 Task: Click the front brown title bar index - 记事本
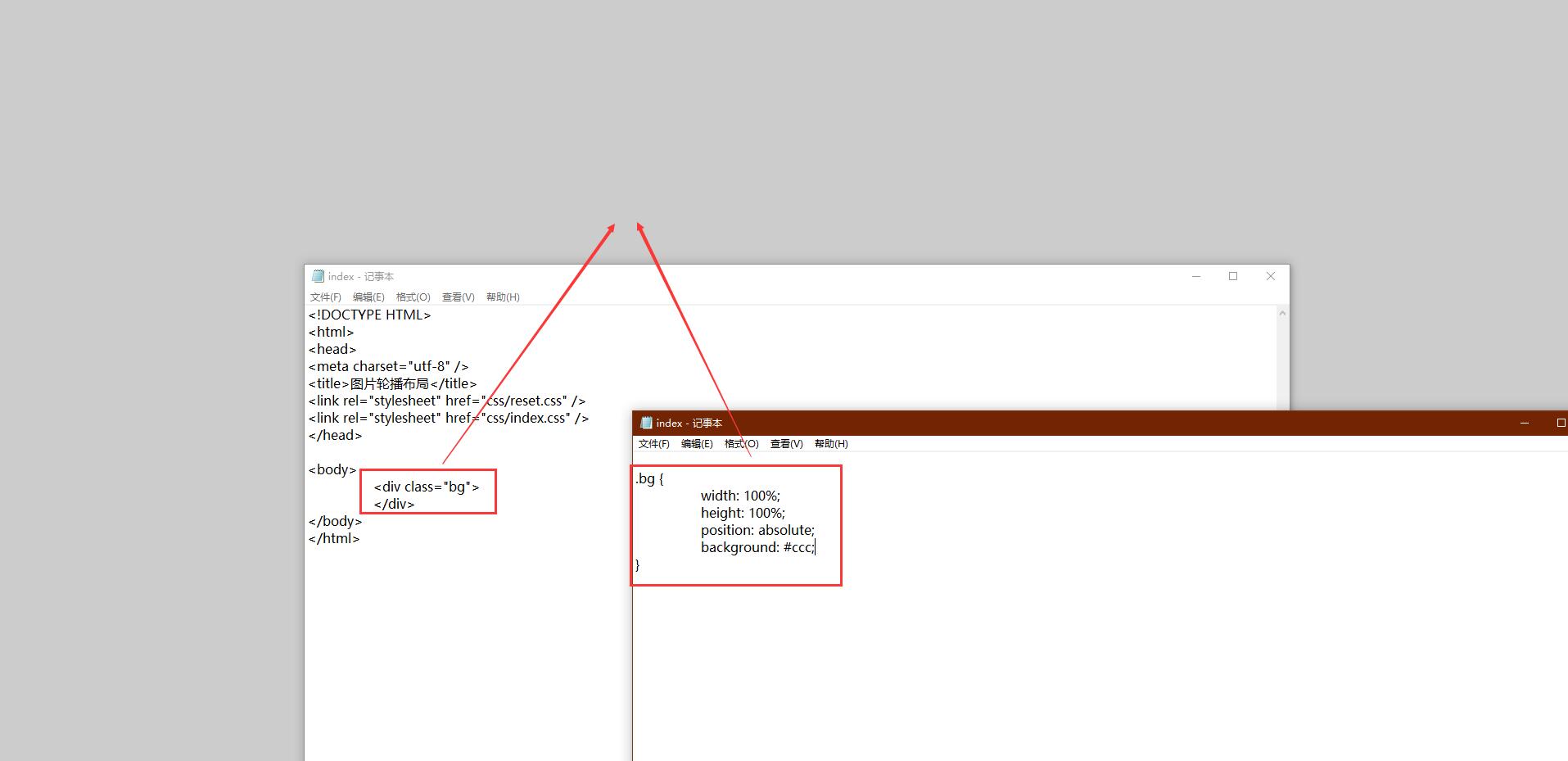(689, 424)
